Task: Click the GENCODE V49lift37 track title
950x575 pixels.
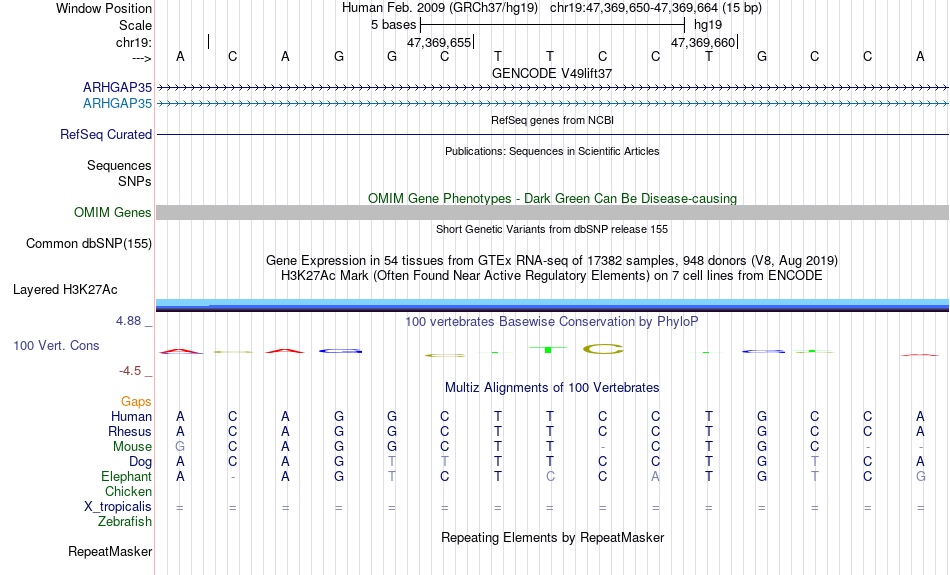Action: [552, 73]
